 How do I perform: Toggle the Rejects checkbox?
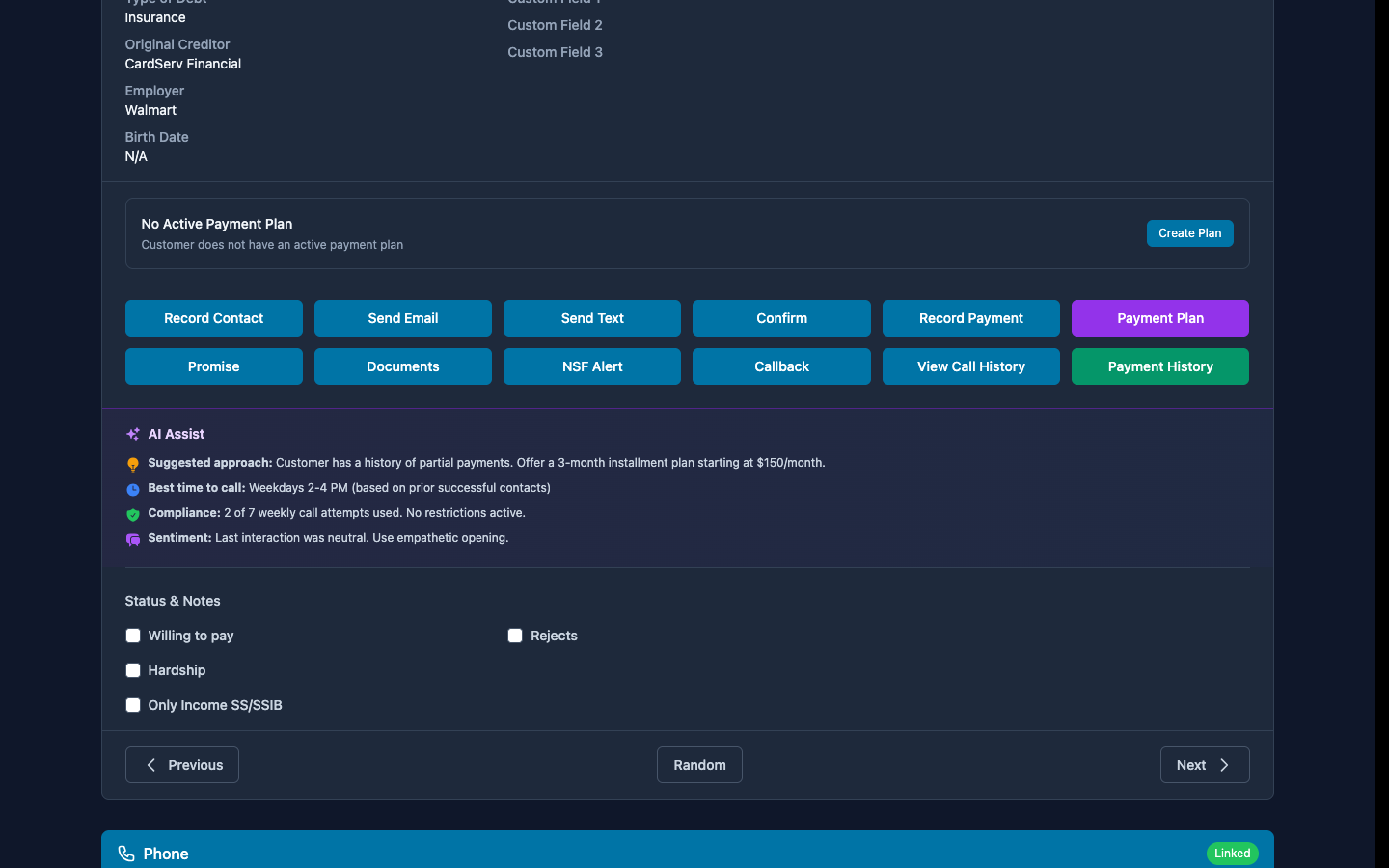click(x=515, y=636)
